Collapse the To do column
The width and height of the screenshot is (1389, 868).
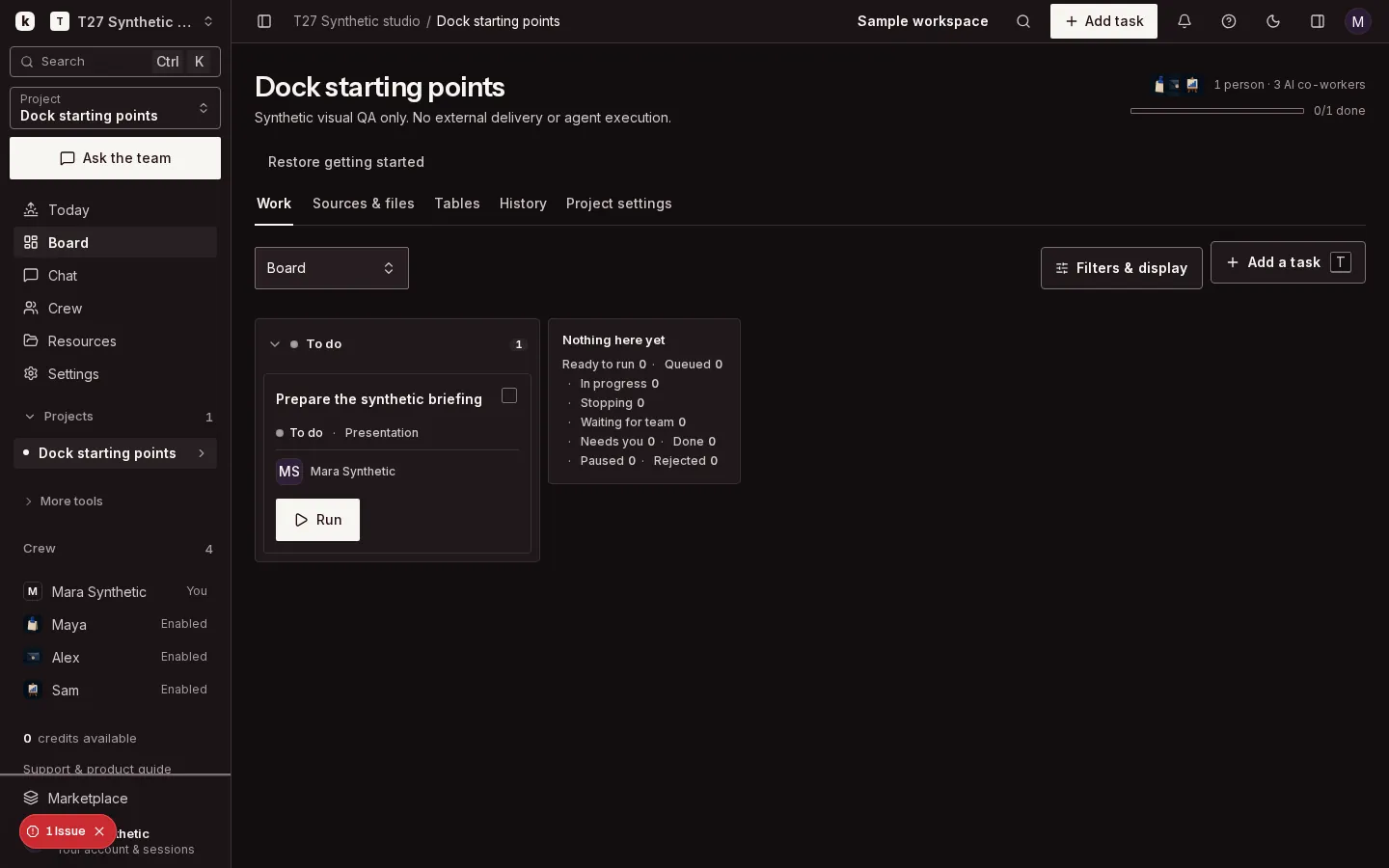275,344
